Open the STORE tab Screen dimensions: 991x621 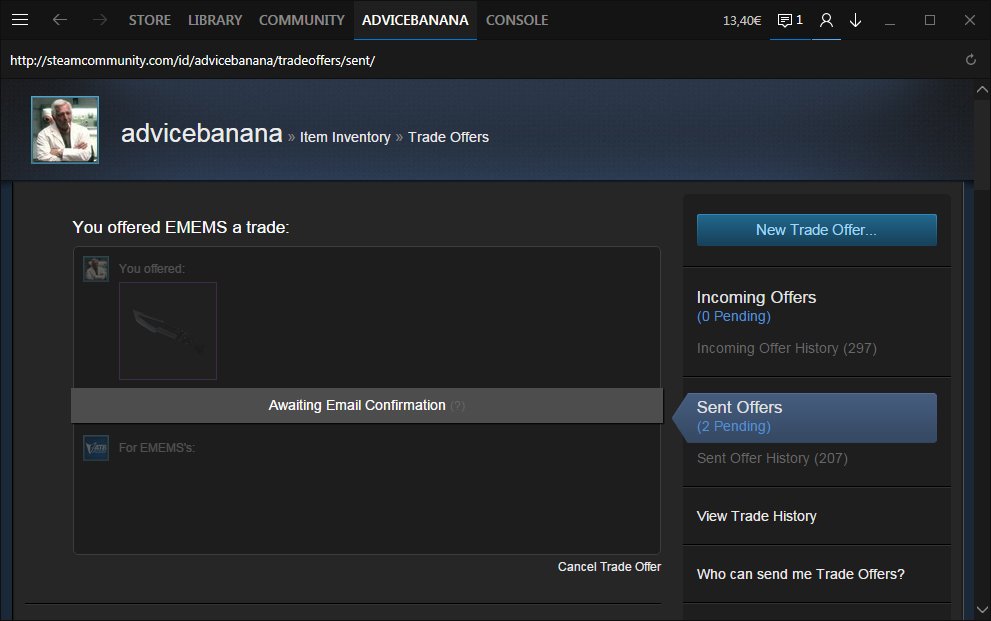[150, 20]
